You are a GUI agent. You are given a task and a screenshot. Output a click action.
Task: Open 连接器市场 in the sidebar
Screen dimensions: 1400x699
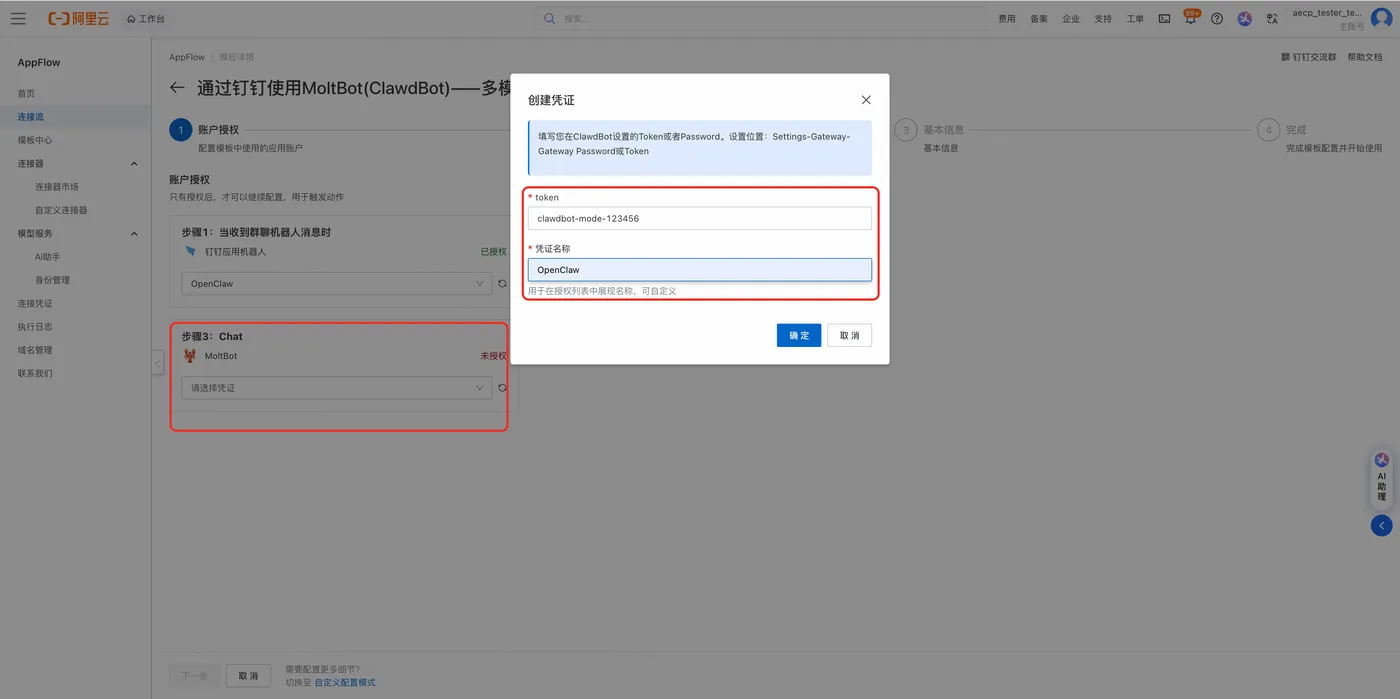pyautogui.click(x=57, y=187)
